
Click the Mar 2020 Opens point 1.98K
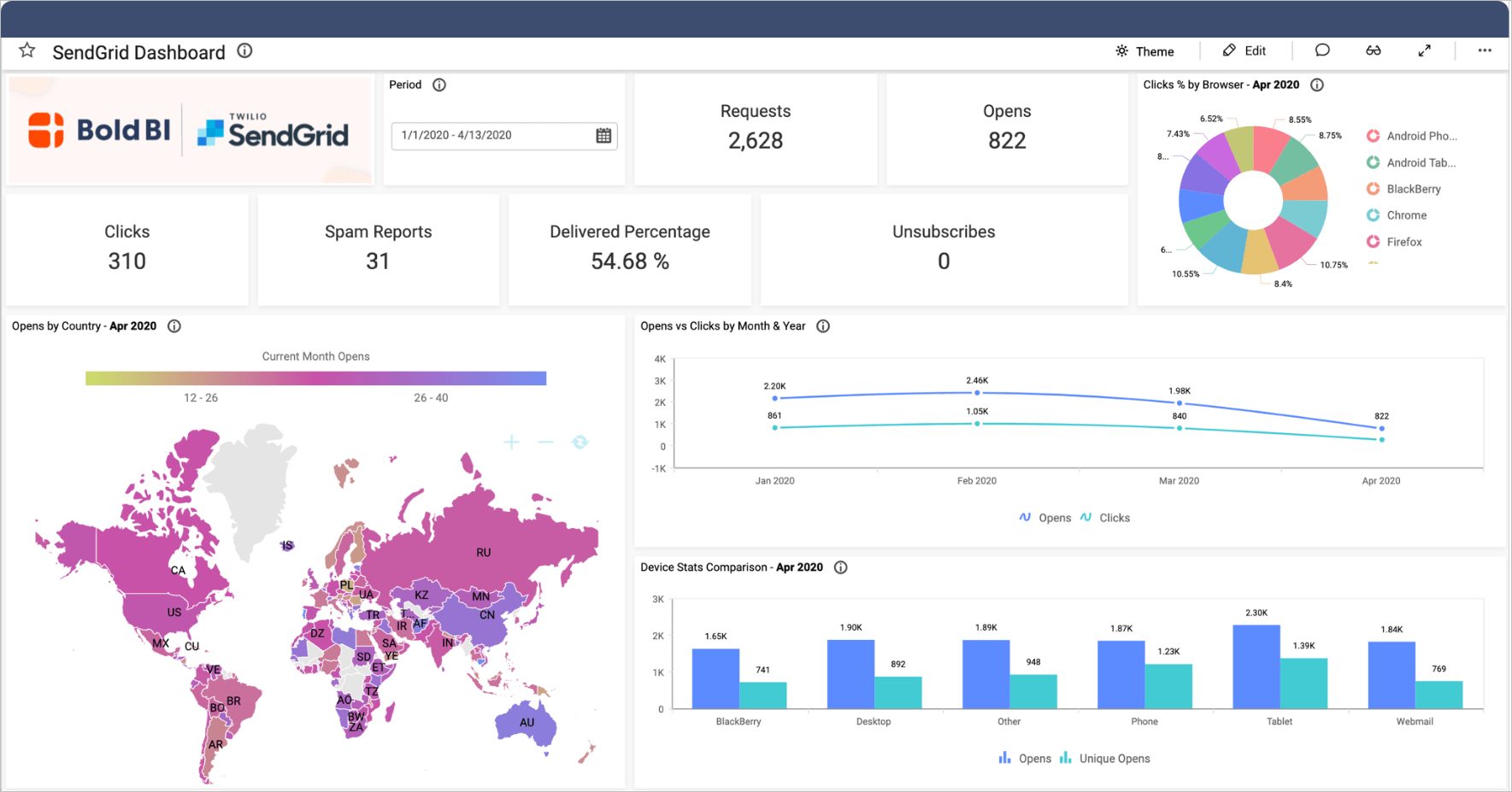click(1180, 403)
